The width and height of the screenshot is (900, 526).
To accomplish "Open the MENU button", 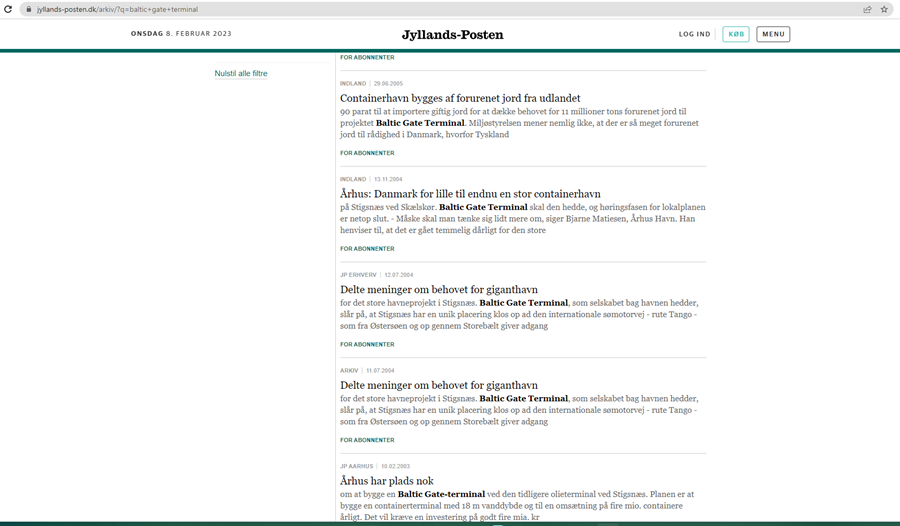I will [x=773, y=34].
